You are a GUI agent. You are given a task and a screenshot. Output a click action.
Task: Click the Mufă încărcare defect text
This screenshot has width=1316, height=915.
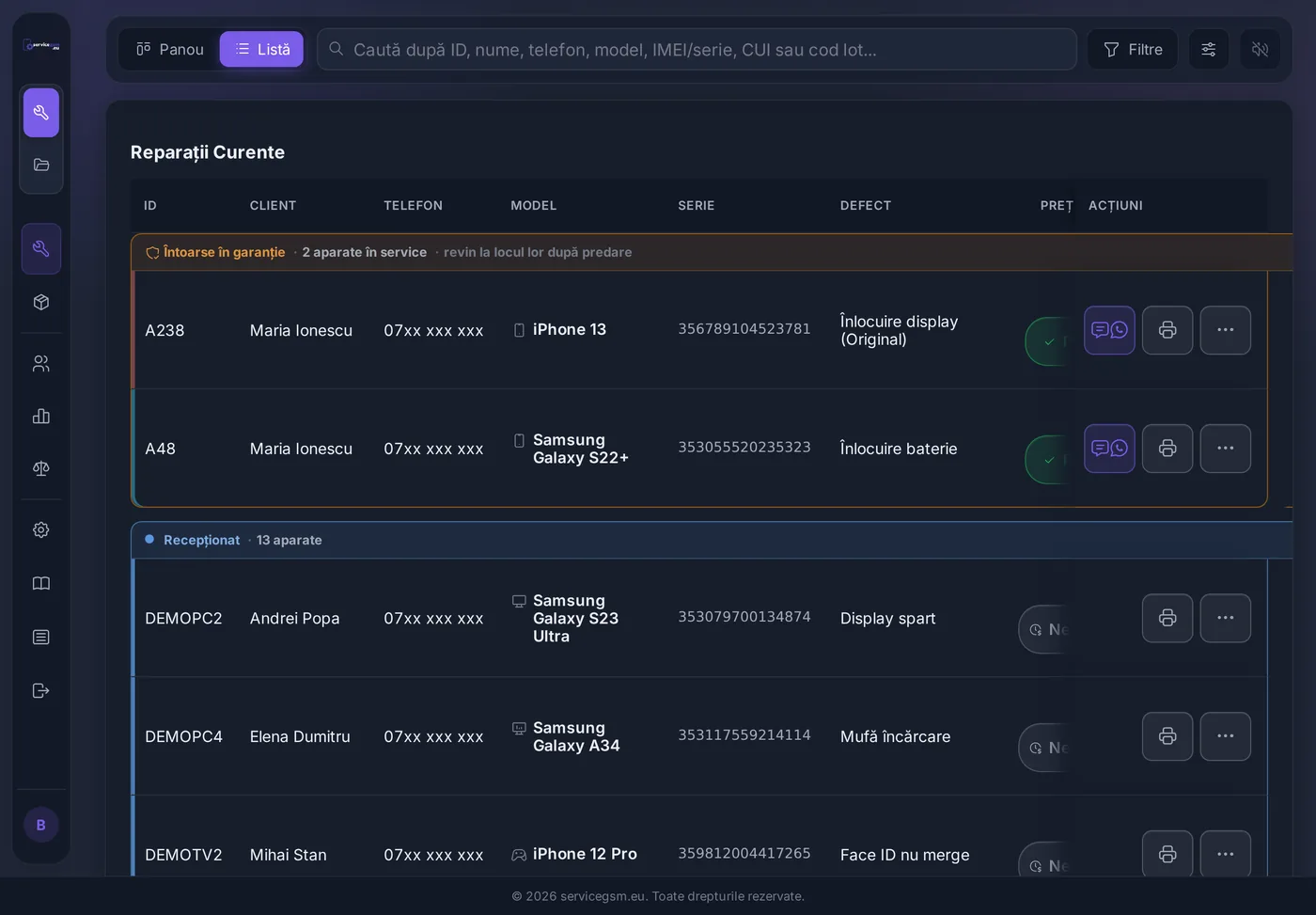896,737
